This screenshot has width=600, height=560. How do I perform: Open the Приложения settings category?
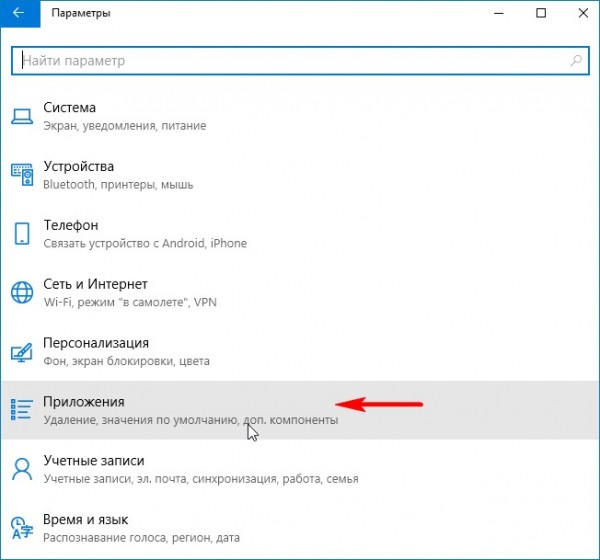300,410
